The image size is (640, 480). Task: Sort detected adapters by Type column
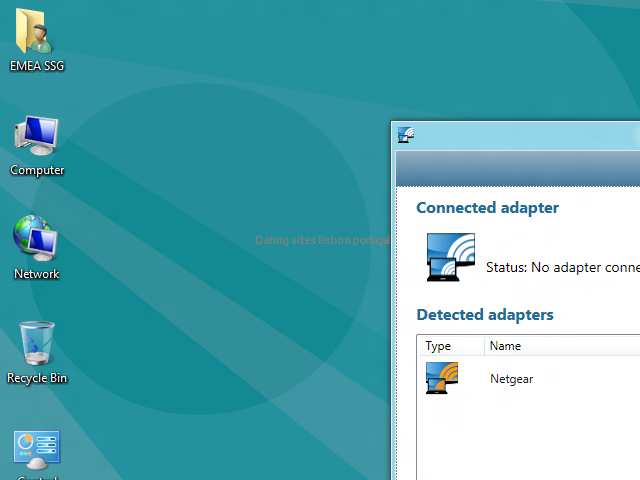[451, 346]
